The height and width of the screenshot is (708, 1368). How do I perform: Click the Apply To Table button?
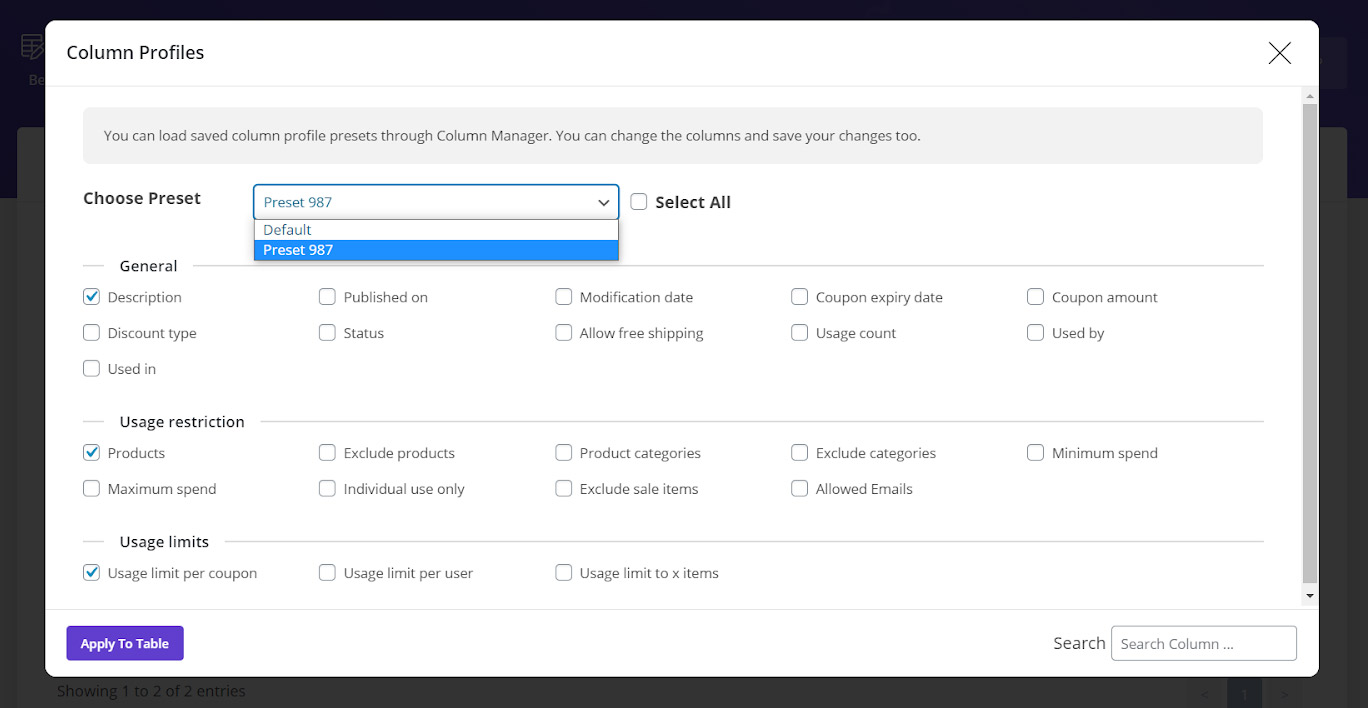pos(125,644)
